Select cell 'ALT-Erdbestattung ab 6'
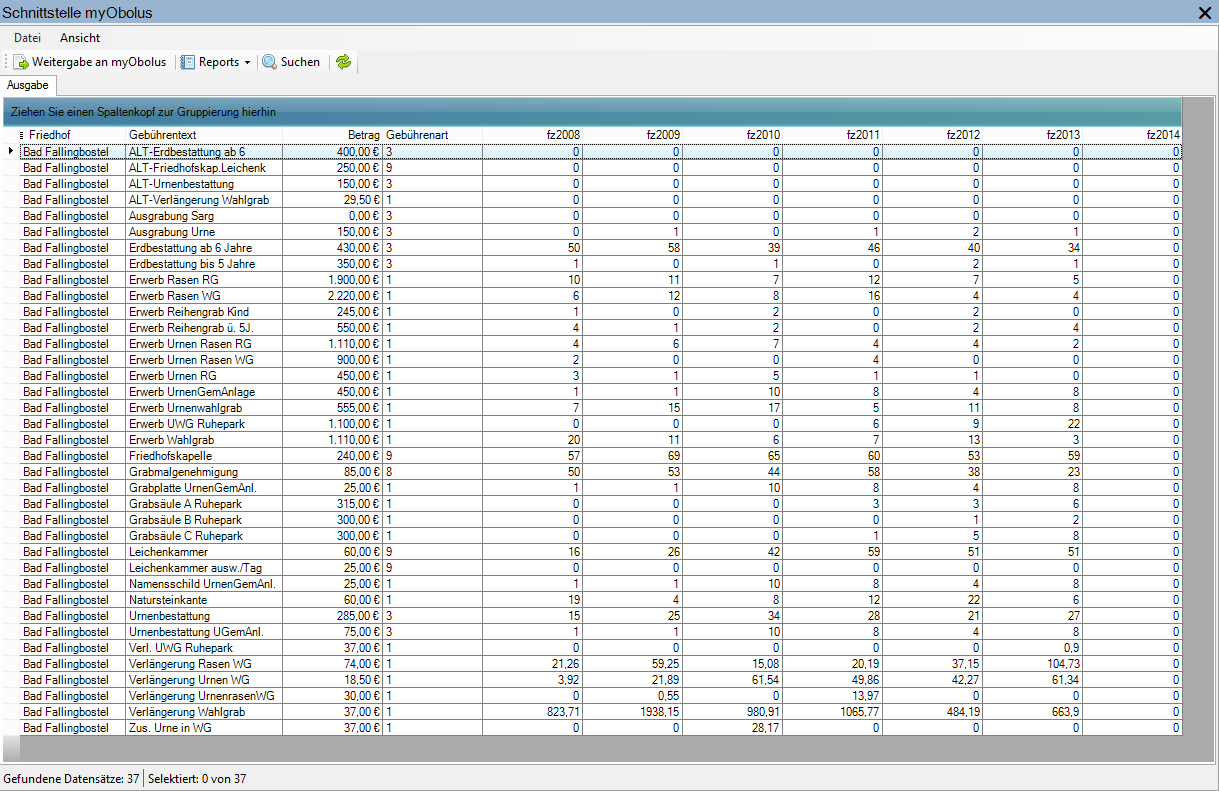The image size is (1219, 791). (x=204, y=152)
